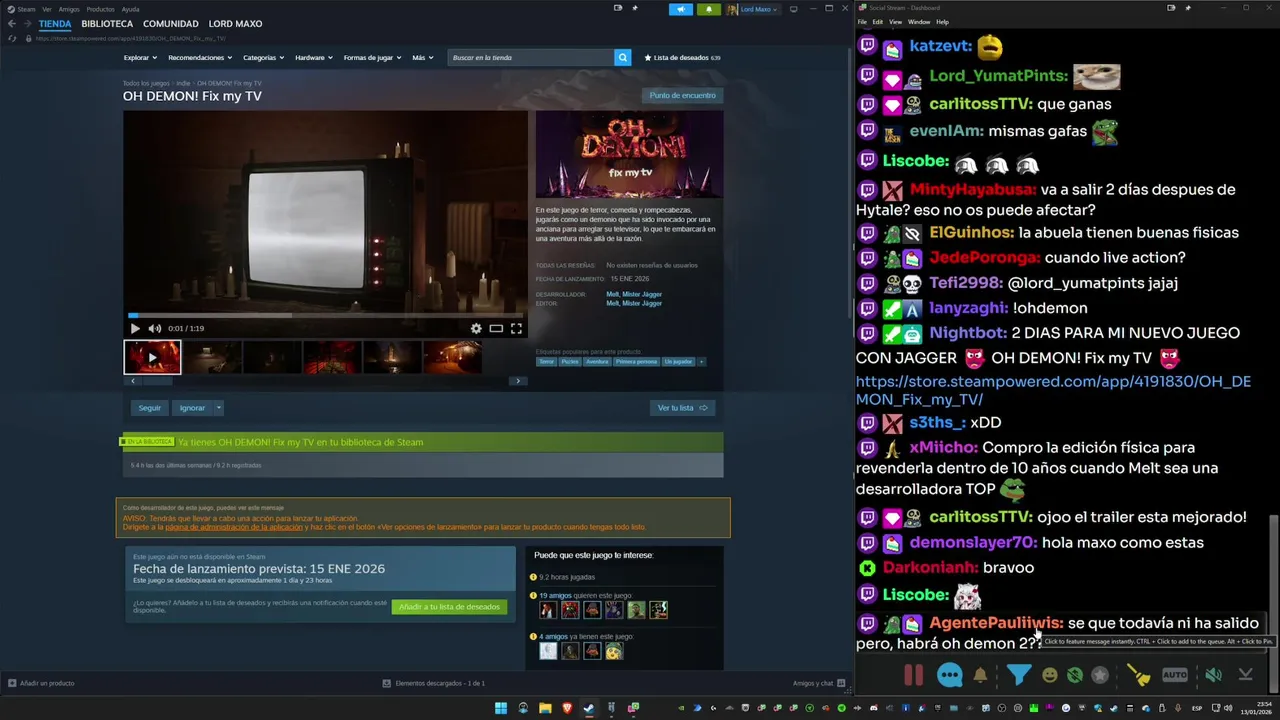
Task: Open the Steam menu in the menu bar
Action: coord(26,9)
